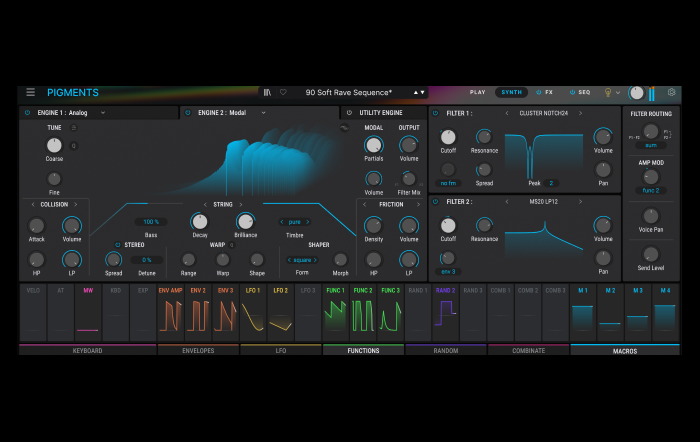Image resolution: width=700 pixels, height=442 pixels.
Task: Open the COMBINATE modulation tab
Action: pyautogui.click(x=529, y=350)
